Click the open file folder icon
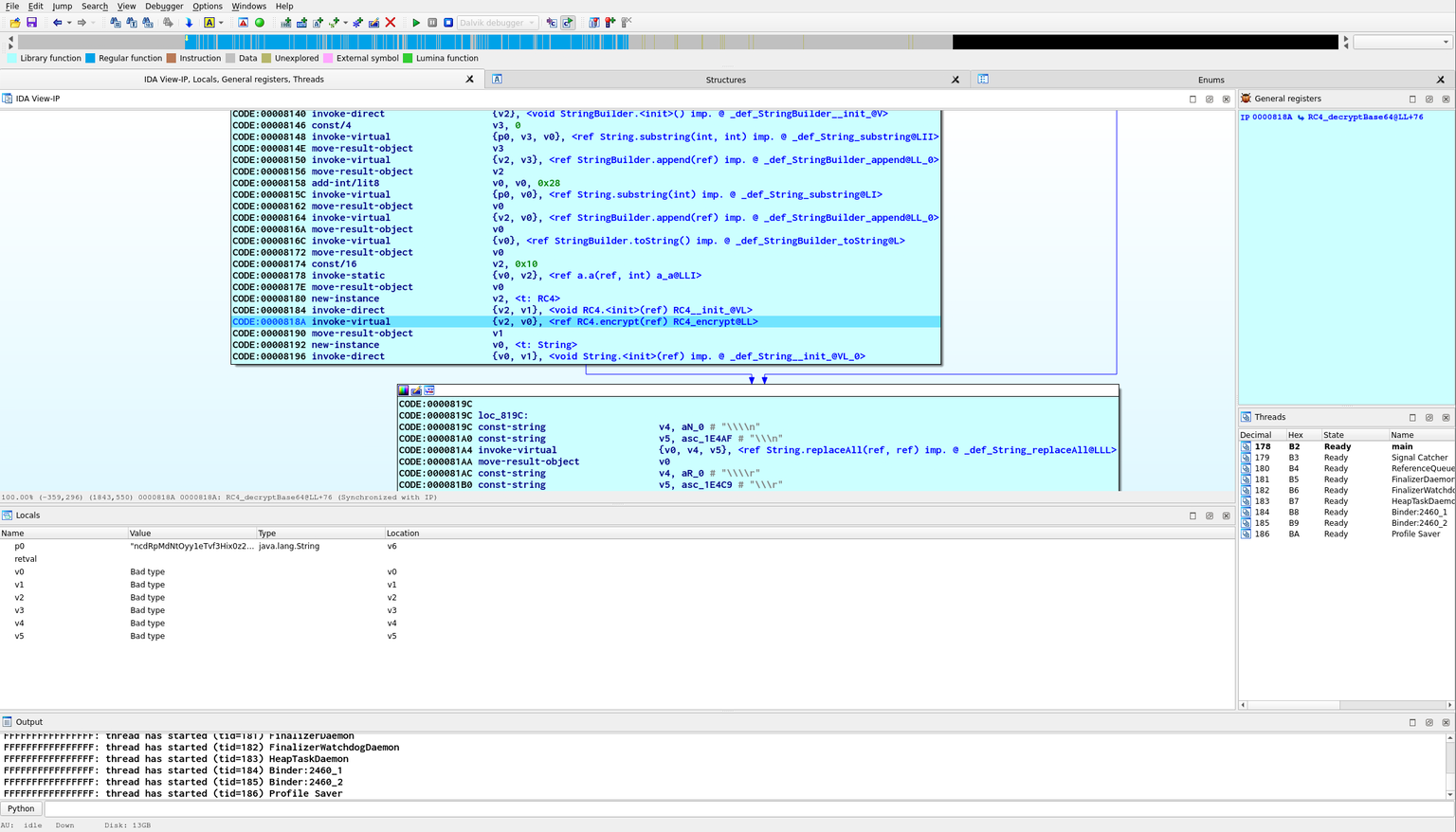1456x832 pixels. (15, 23)
